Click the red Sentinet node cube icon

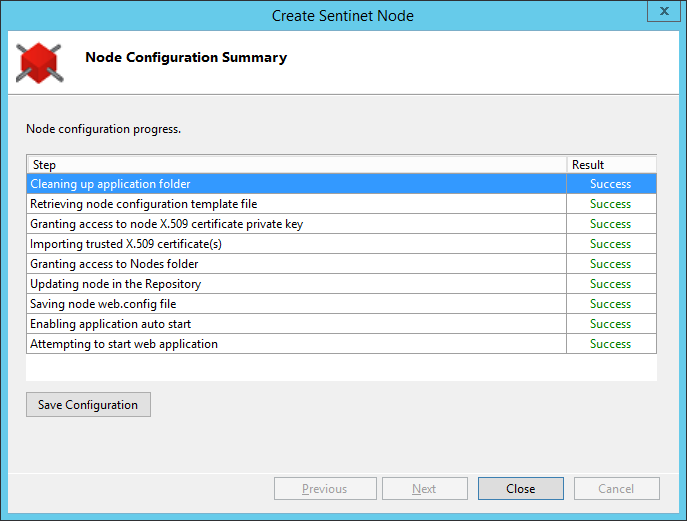39,63
